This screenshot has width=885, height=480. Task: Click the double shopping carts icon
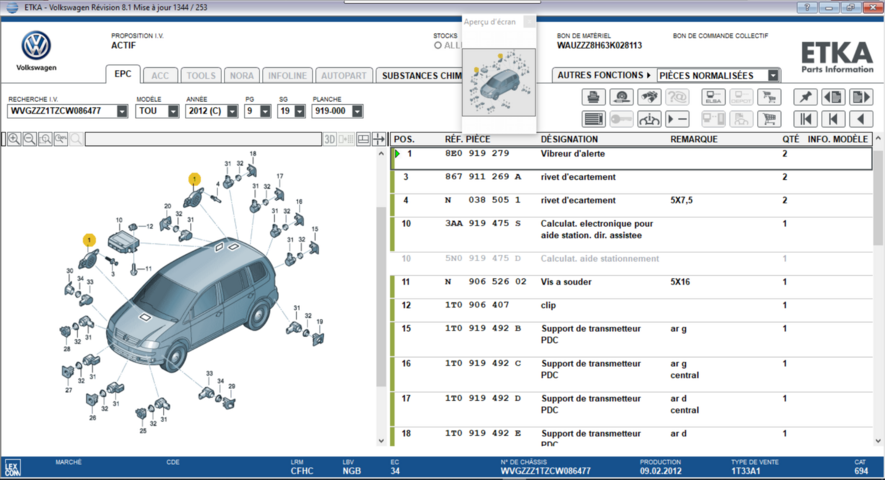[769, 97]
